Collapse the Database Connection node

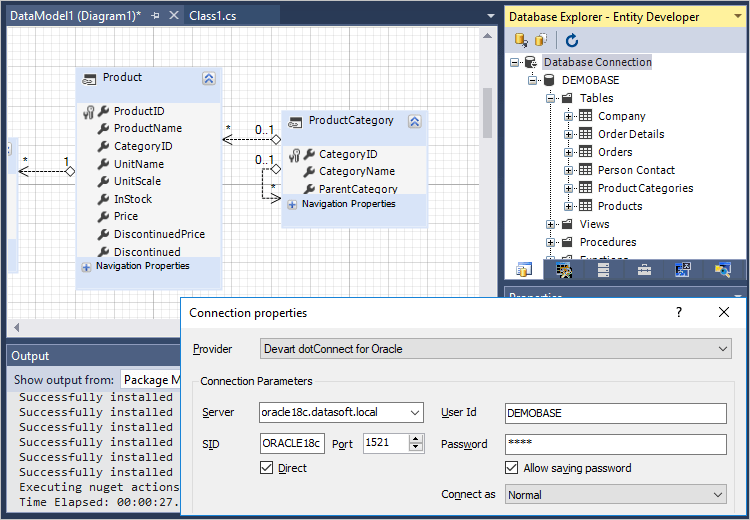(514, 62)
